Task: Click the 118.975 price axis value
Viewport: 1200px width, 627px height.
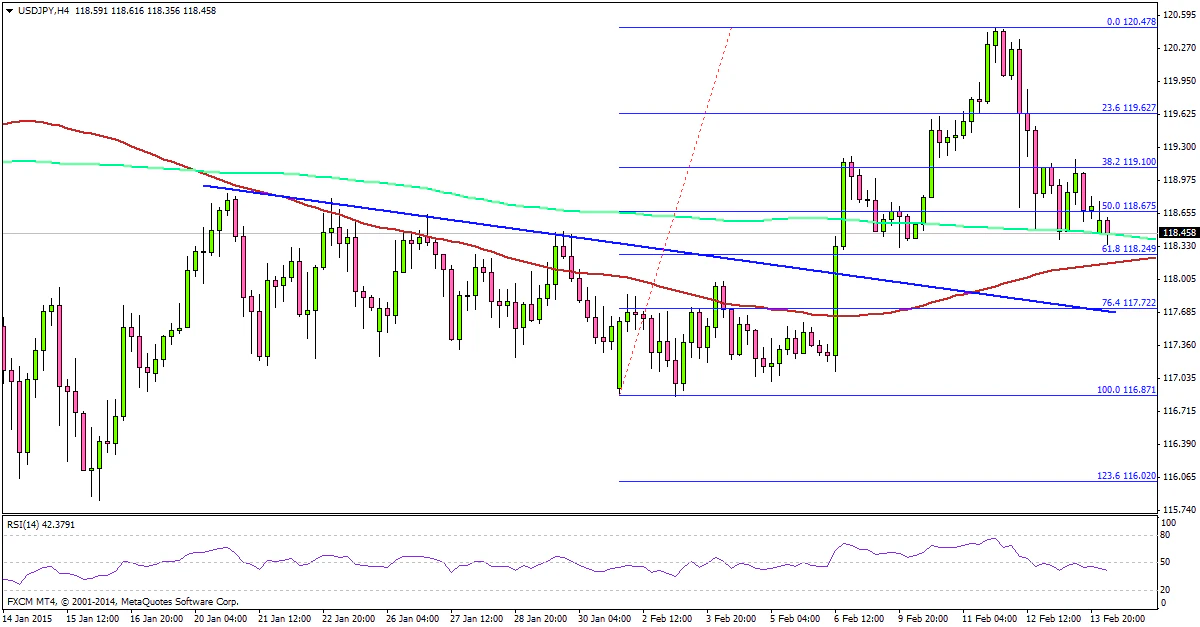Action: [1180, 179]
